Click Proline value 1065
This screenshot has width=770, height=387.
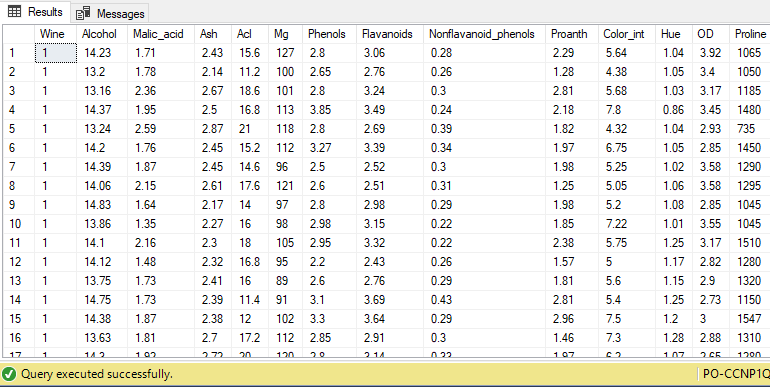coord(749,53)
